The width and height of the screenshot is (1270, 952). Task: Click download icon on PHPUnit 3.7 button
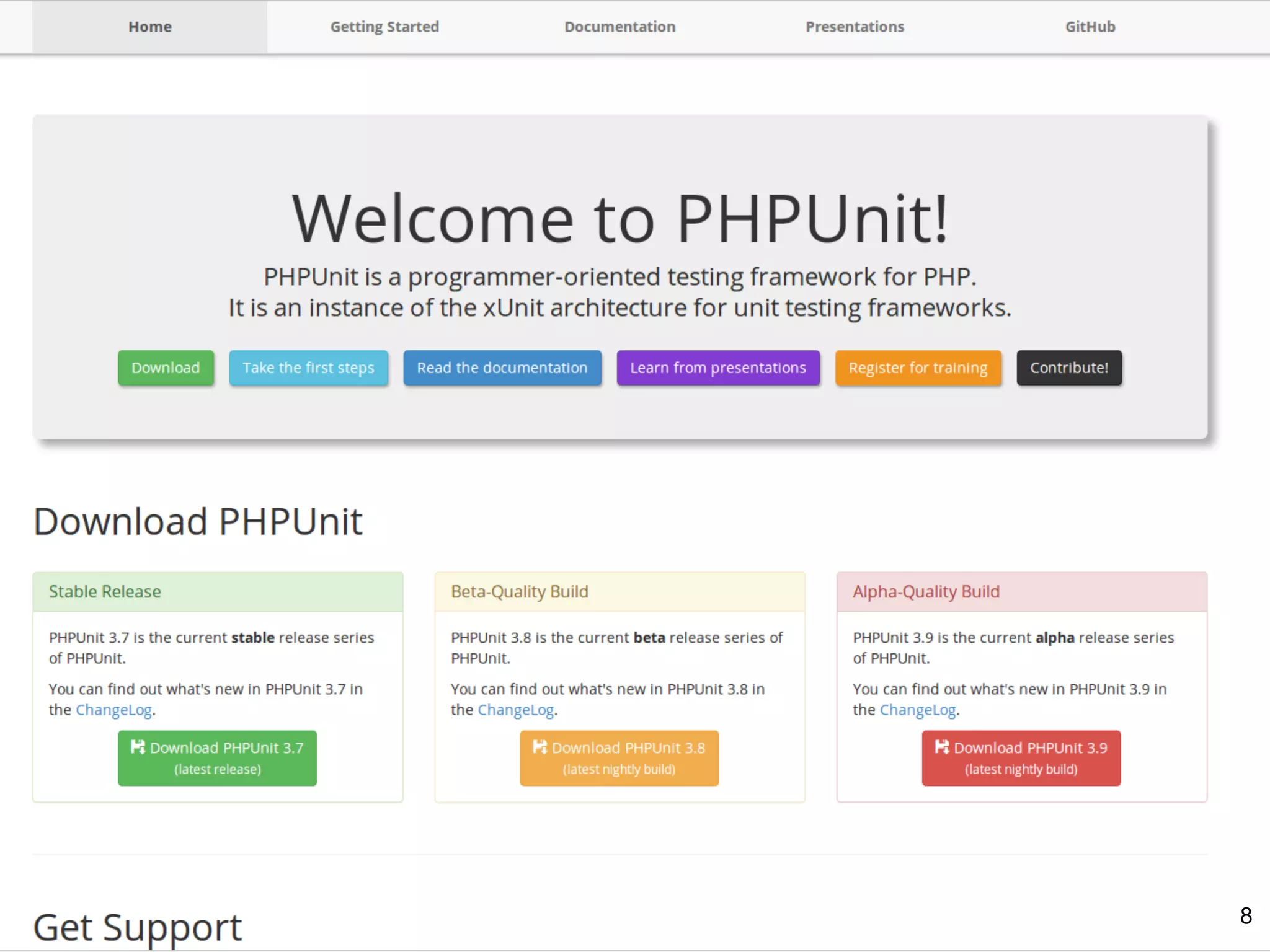[138, 747]
